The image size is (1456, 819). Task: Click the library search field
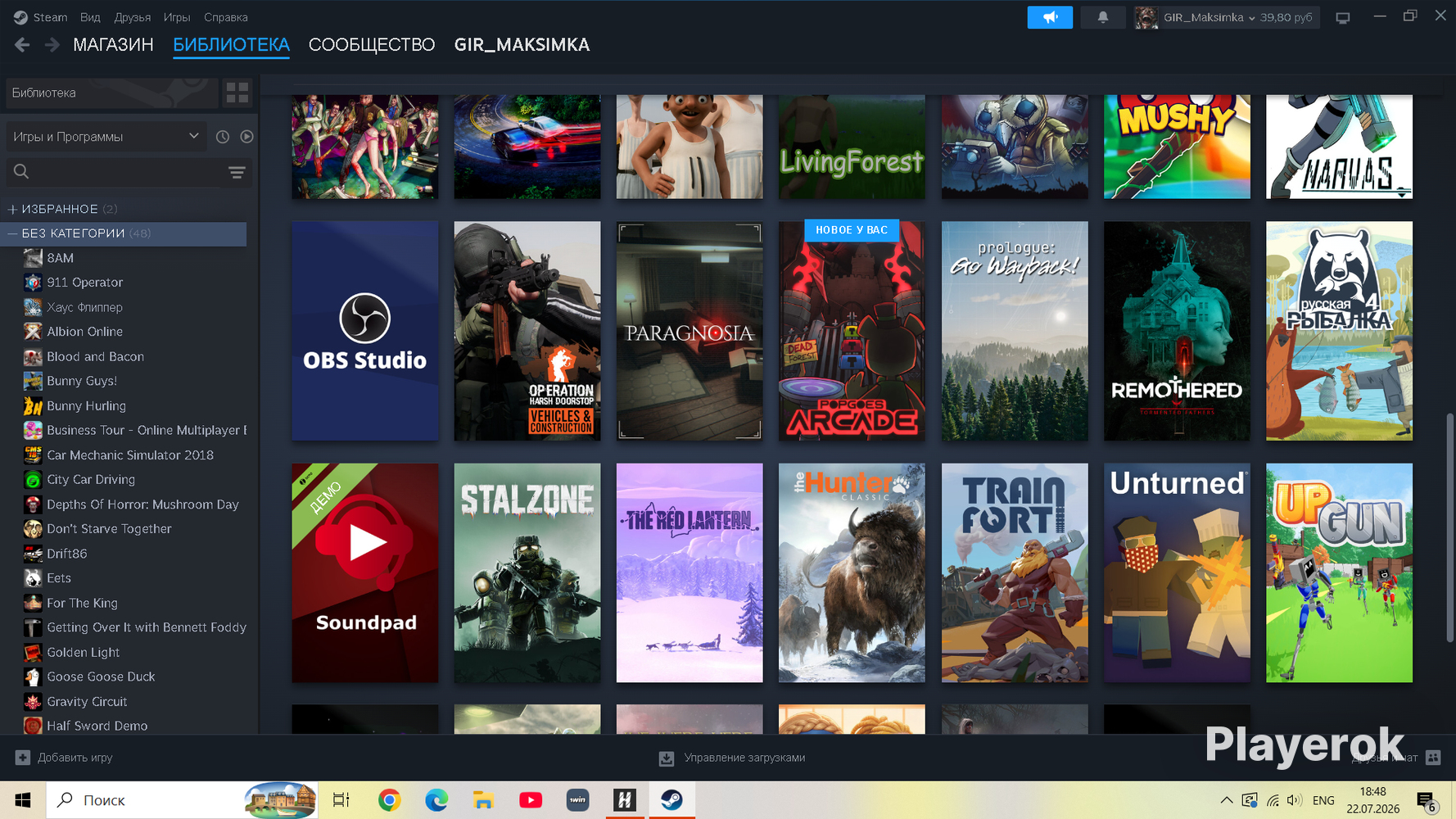129,172
